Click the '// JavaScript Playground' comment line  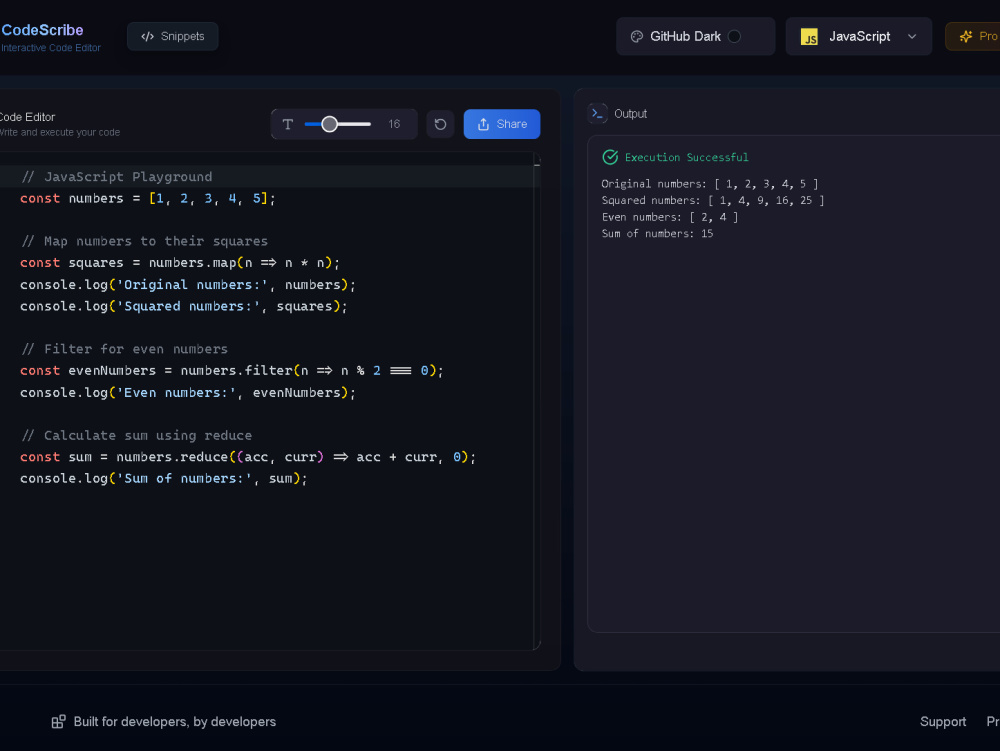[x=116, y=177]
